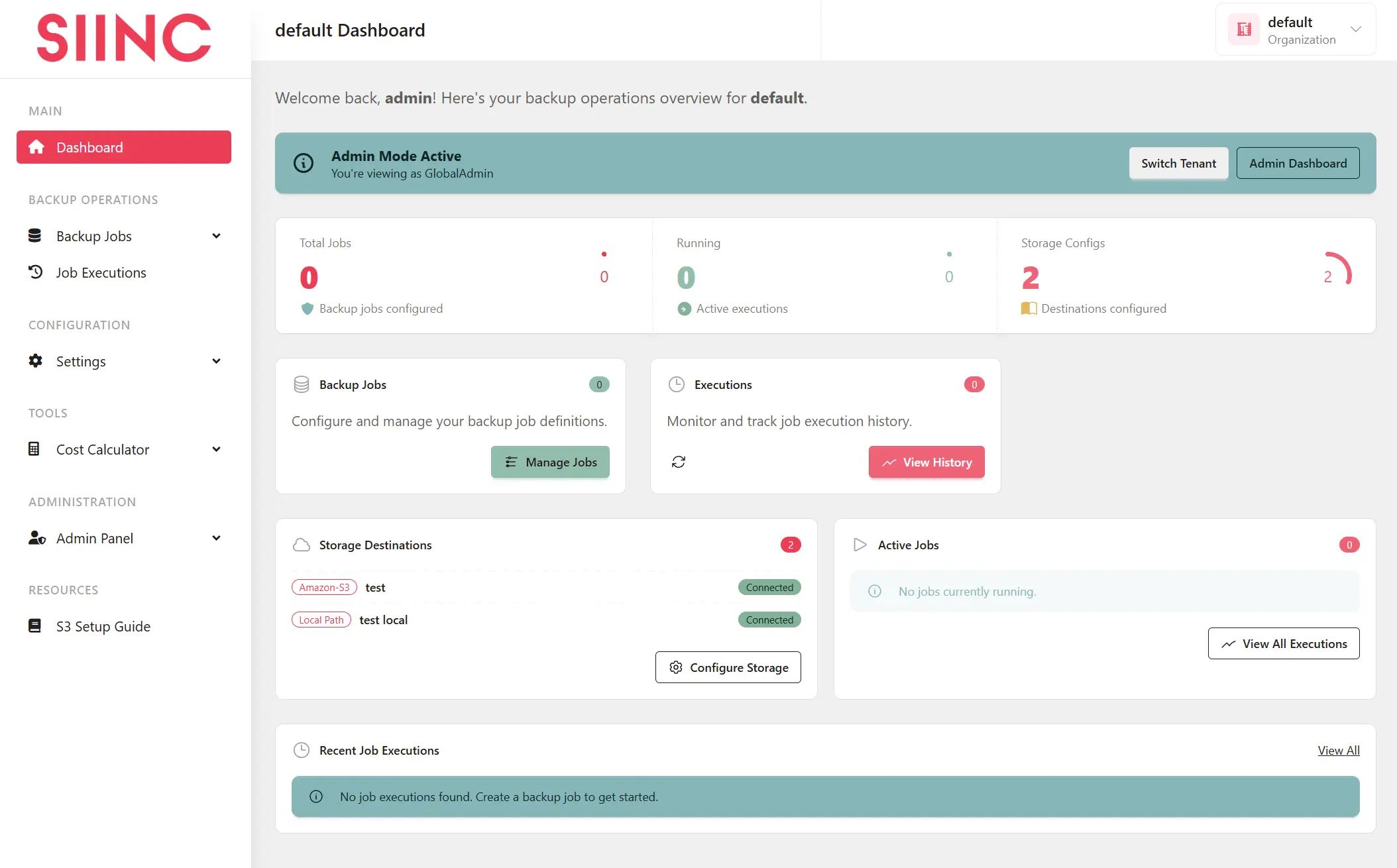Screen dimensions: 1397x868
Task: Click the refresh icon in Executions card
Action: (678, 462)
